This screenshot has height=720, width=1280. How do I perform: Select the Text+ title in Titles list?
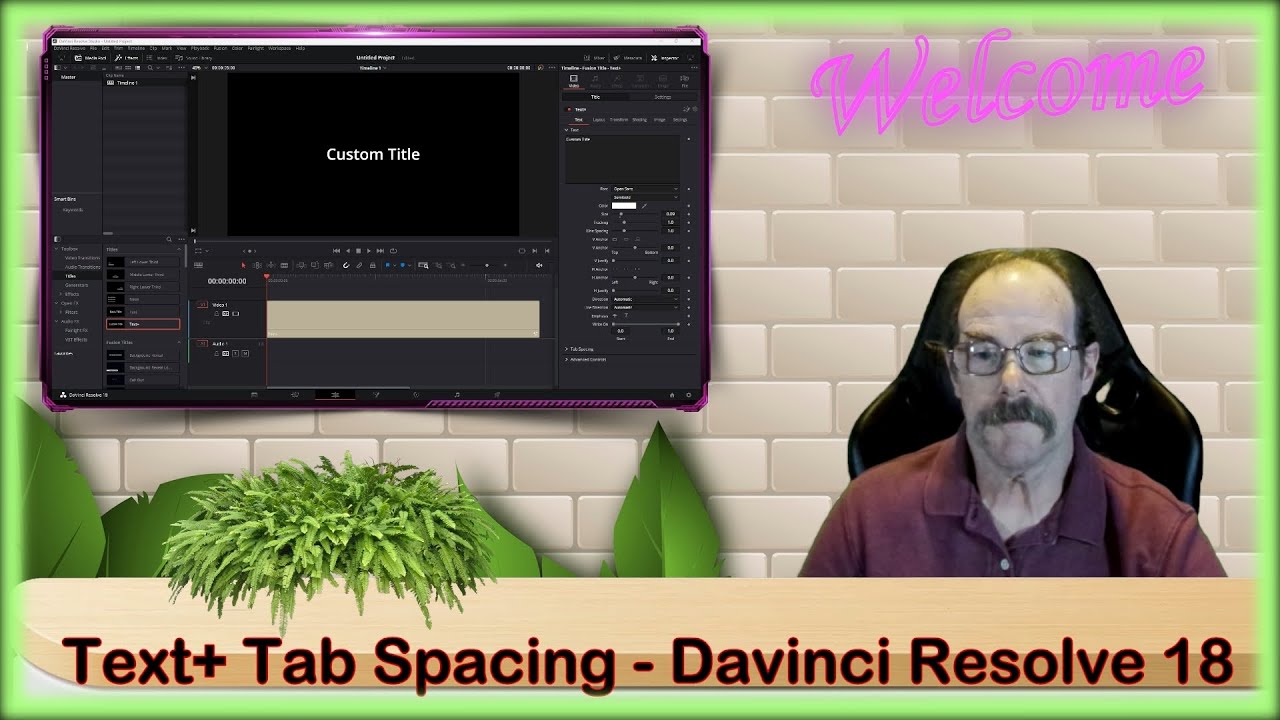[x=142, y=324]
